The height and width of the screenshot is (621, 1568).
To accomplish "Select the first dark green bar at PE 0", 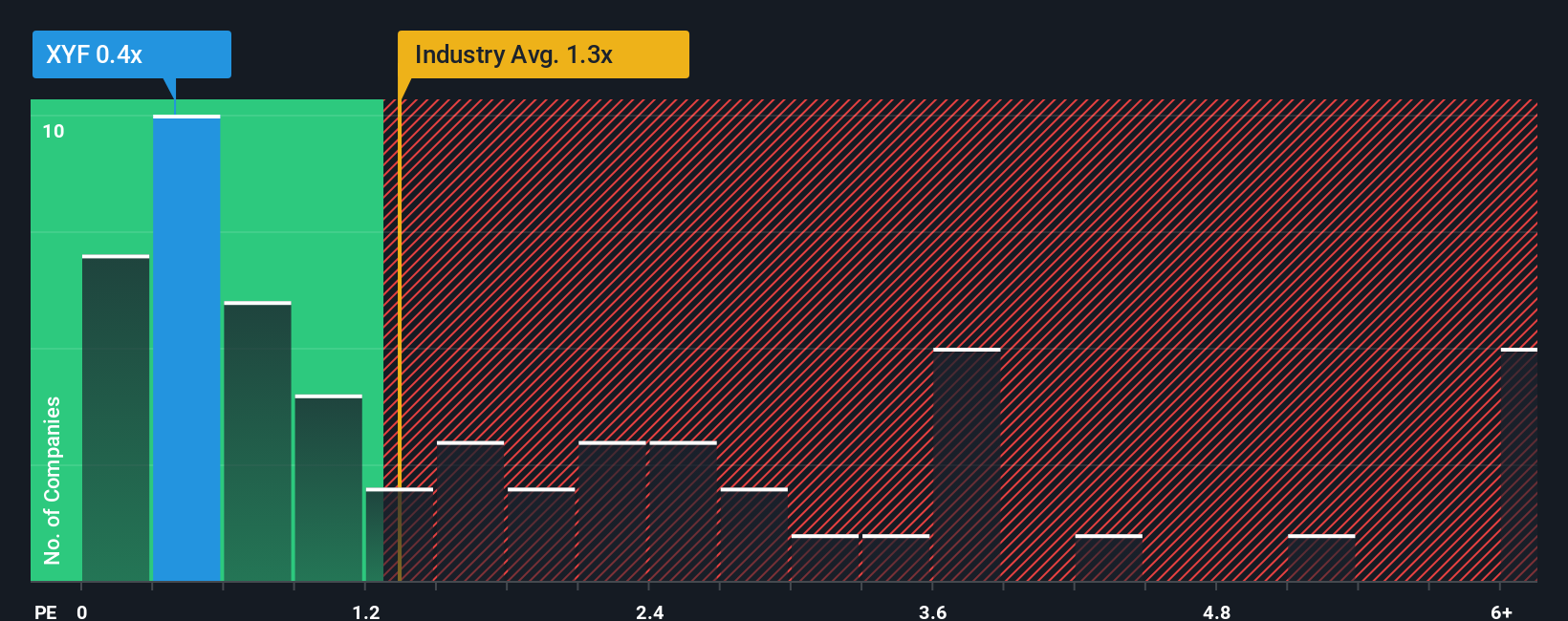I will [116, 418].
